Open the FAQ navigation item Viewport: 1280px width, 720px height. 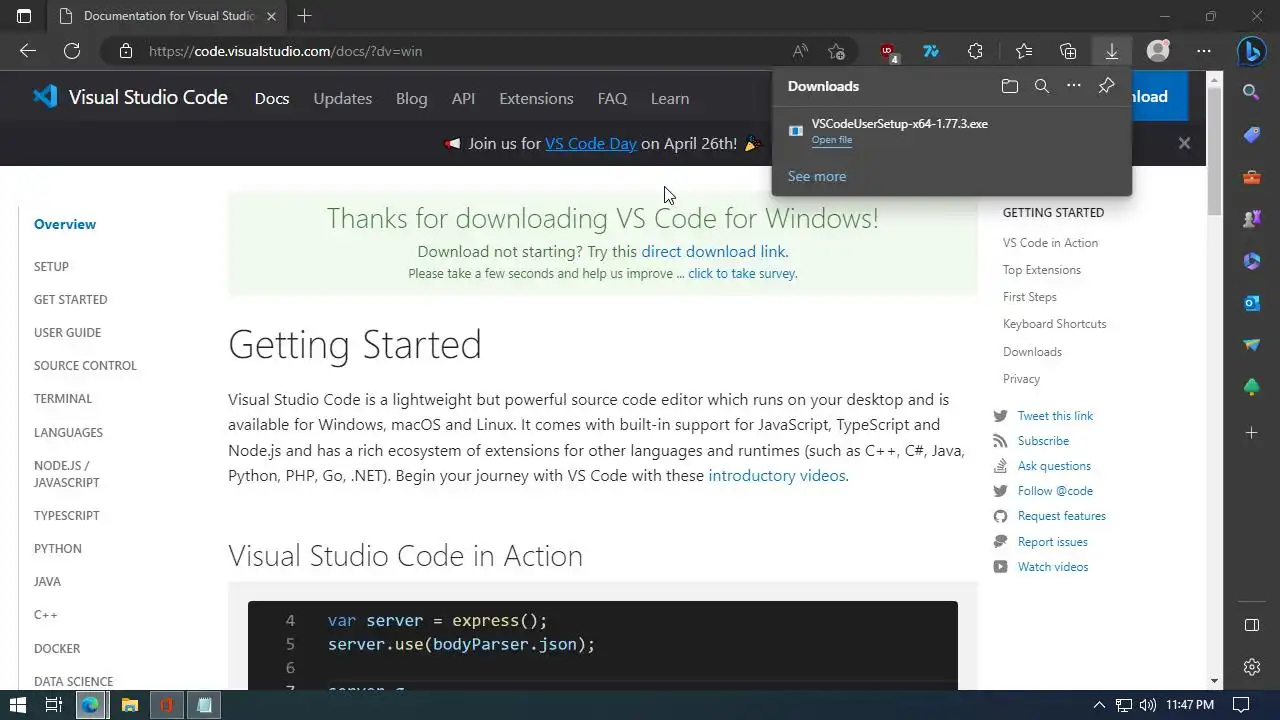click(x=612, y=98)
